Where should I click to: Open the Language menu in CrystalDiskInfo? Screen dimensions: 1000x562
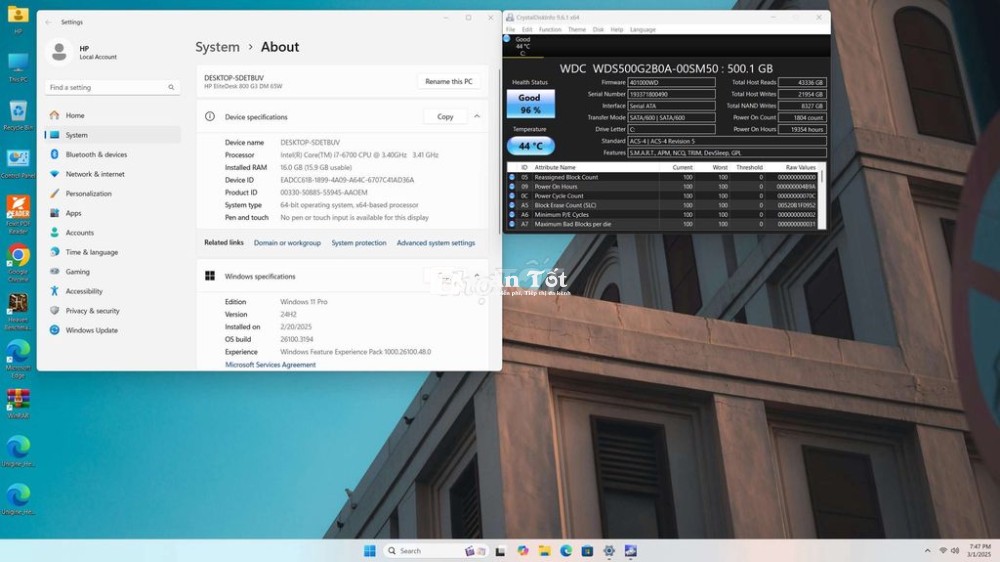[642, 30]
